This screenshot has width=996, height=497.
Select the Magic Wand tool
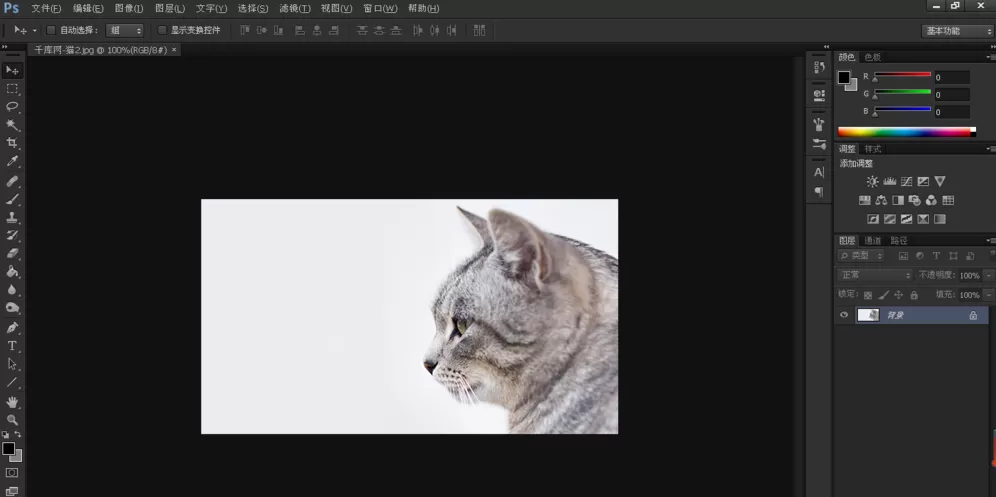[12, 125]
